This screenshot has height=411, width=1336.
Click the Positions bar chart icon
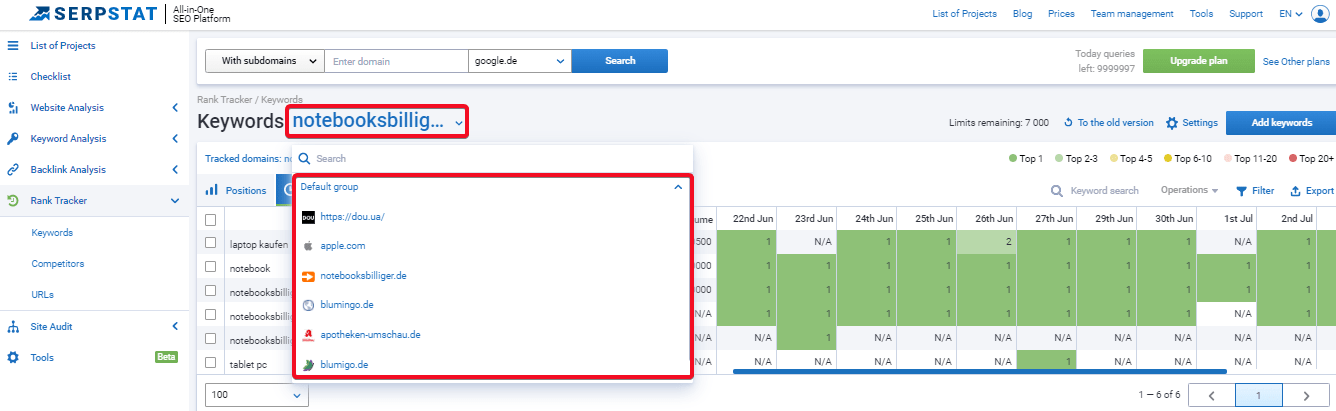pyautogui.click(x=212, y=189)
